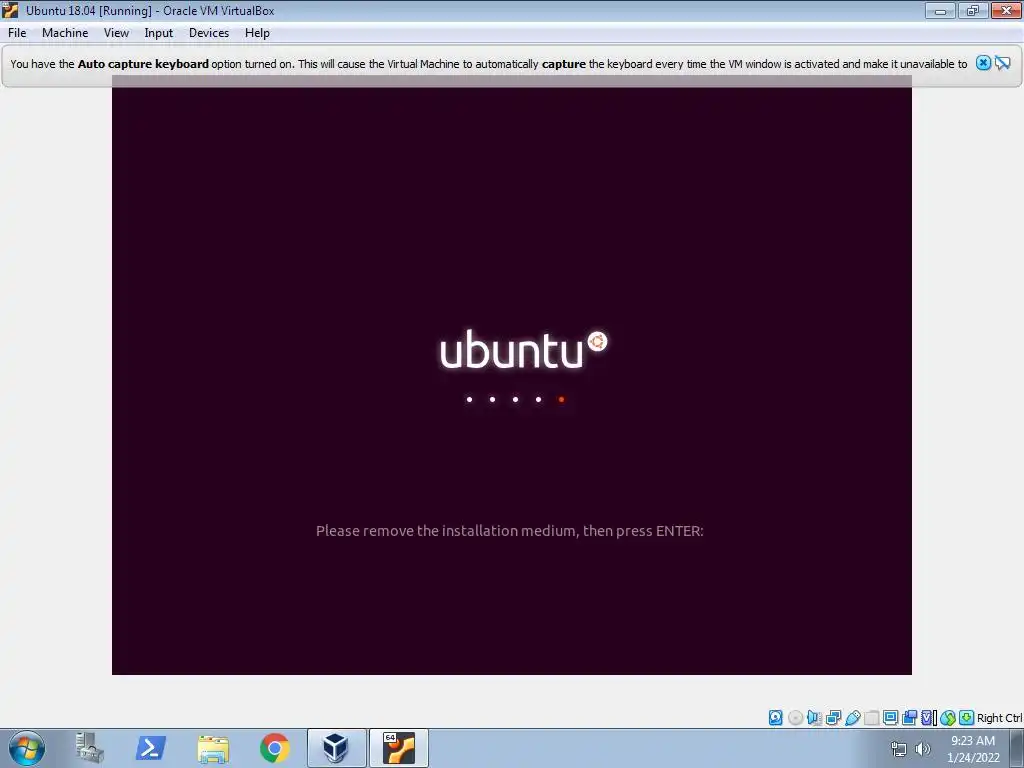Open the Devices menu
Viewport: 1024px width, 768px height.
209,33
